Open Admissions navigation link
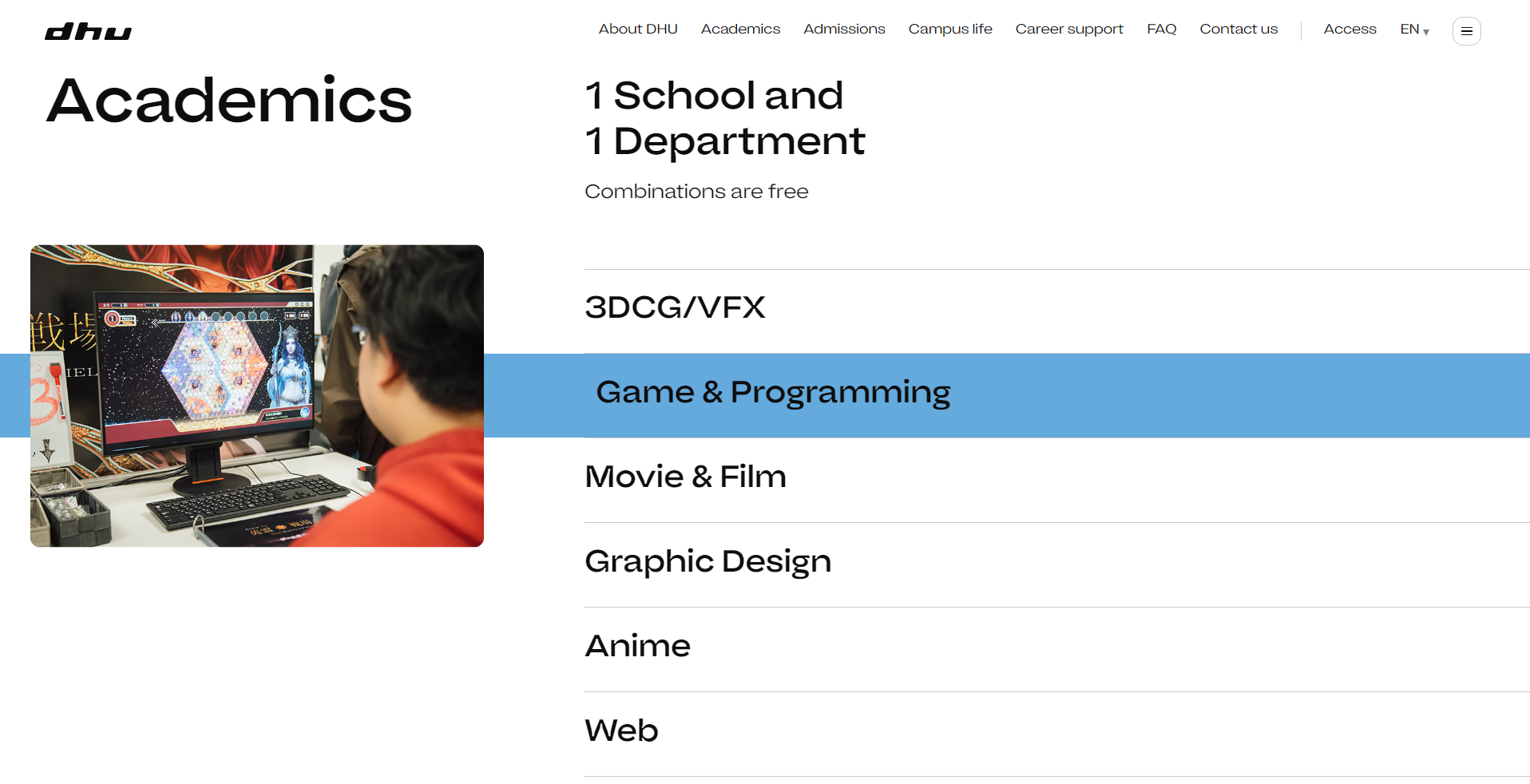The height and width of the screenshot is (784, 1530). pos(843,30)
